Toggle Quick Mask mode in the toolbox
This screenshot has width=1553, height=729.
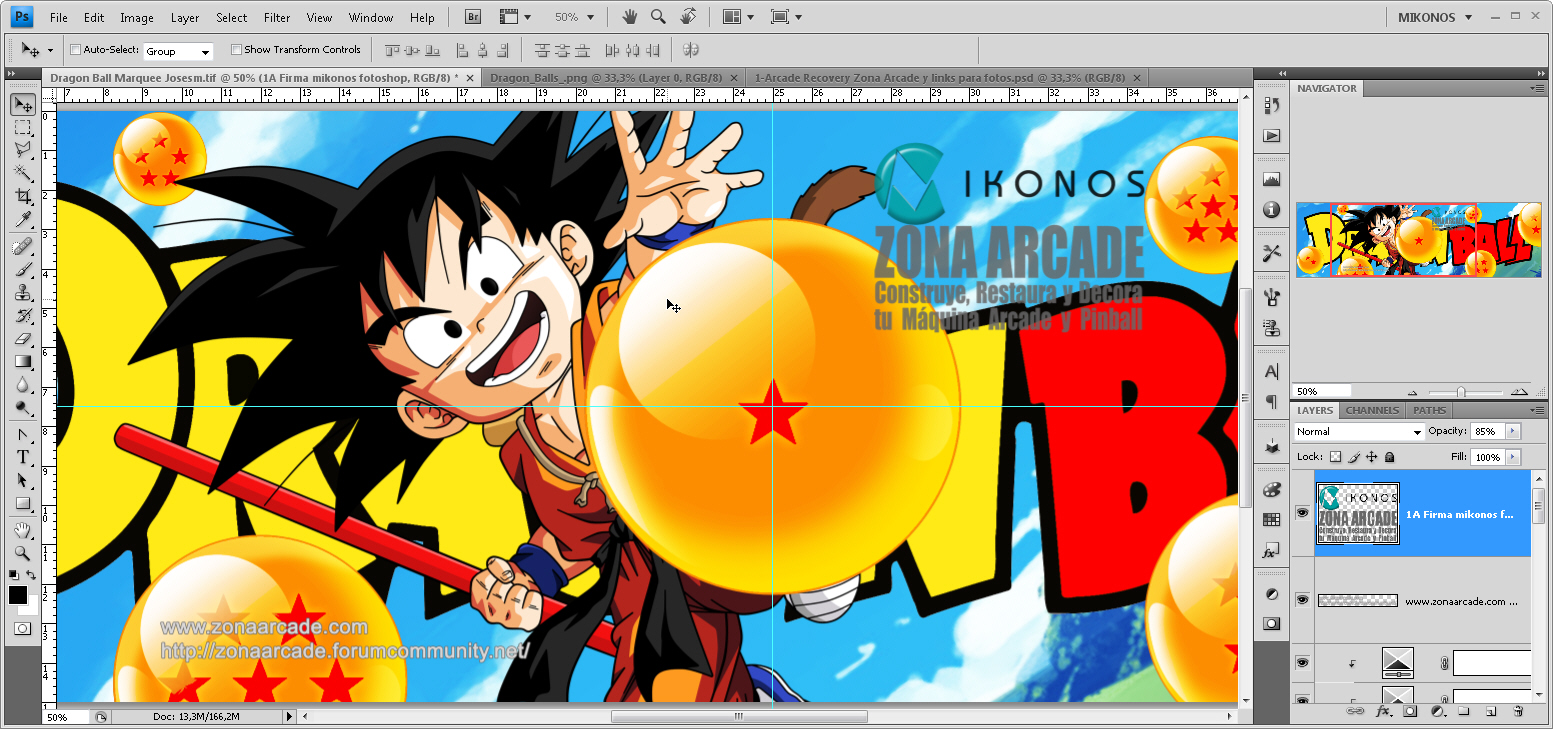[23, 629]
